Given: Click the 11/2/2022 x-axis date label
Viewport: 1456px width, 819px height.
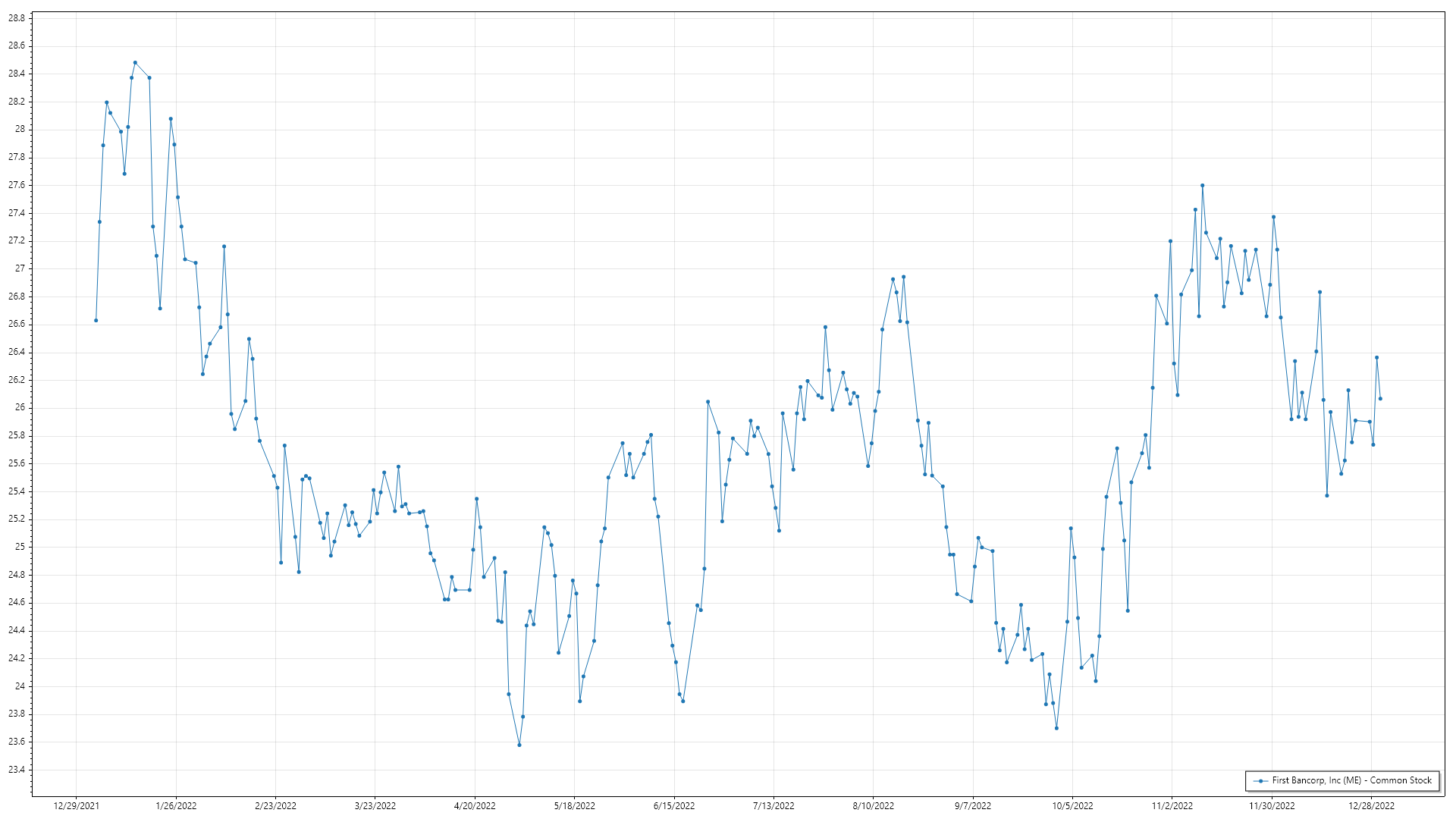Looking at the screenshot, I should click(1172, 806).
